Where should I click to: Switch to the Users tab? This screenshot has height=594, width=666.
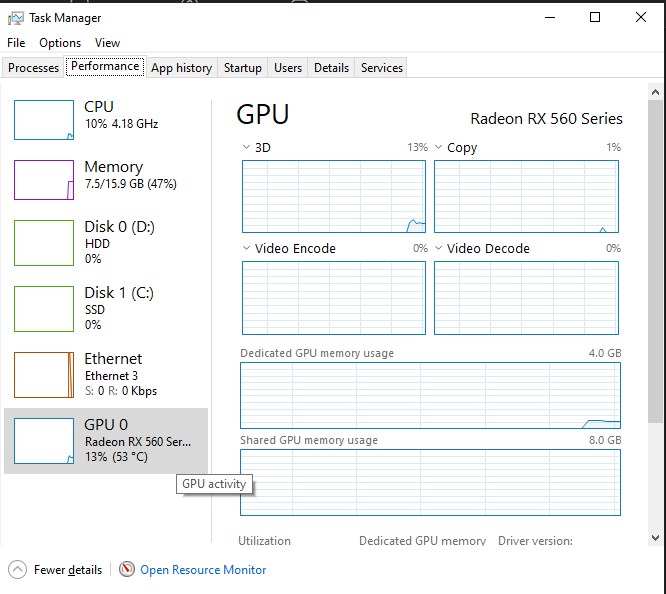pyautogui.click(x=288, y=68)
